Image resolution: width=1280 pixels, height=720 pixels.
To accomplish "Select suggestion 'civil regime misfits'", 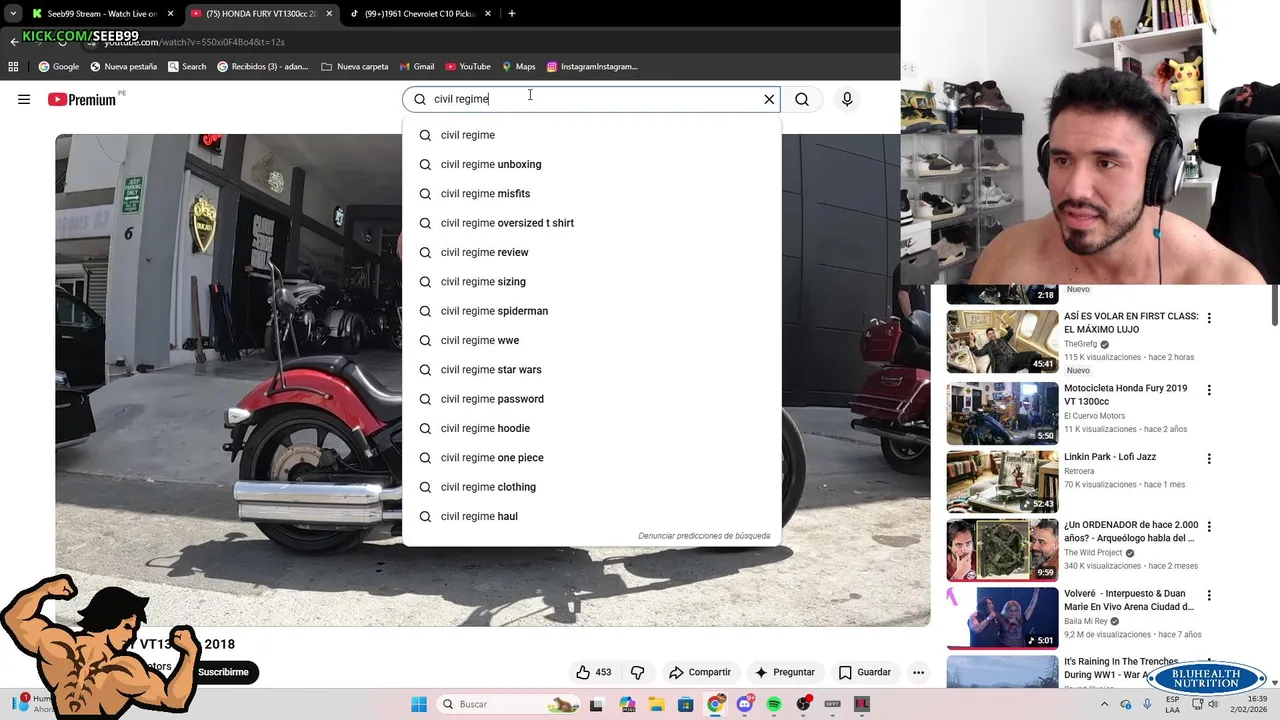I will (591, 194).
